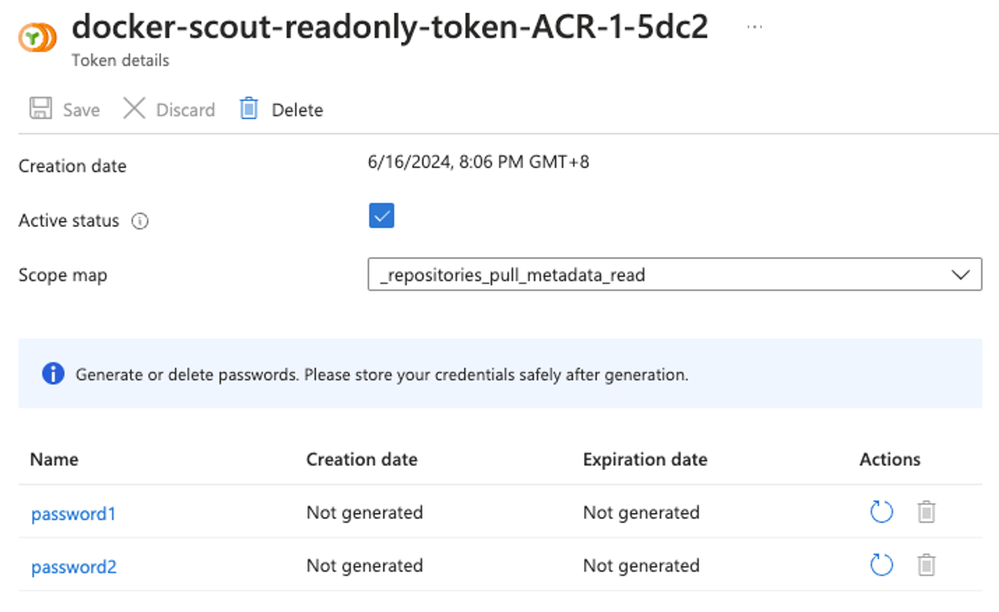This screenshot has height=612, width=999.
Task: Click the blue information banner icon
Action: pos(53,374)
